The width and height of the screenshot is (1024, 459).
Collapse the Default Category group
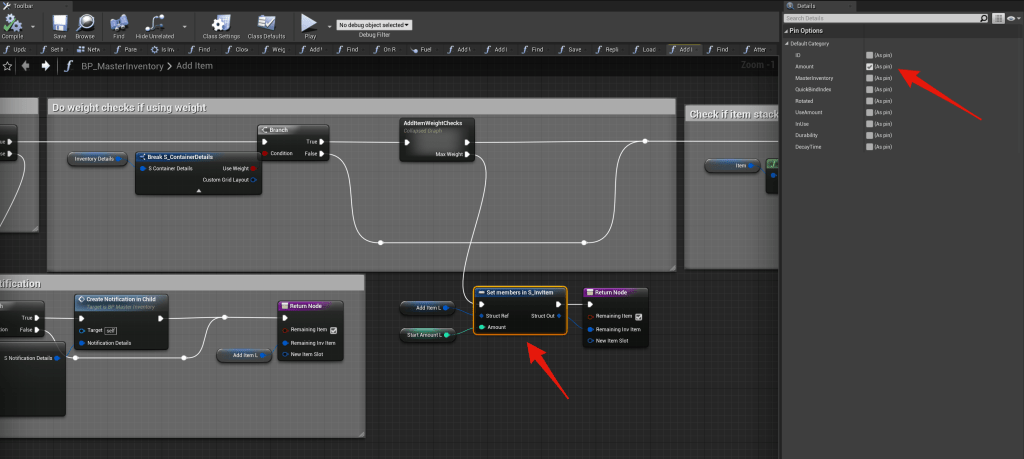tap(788, 44)
